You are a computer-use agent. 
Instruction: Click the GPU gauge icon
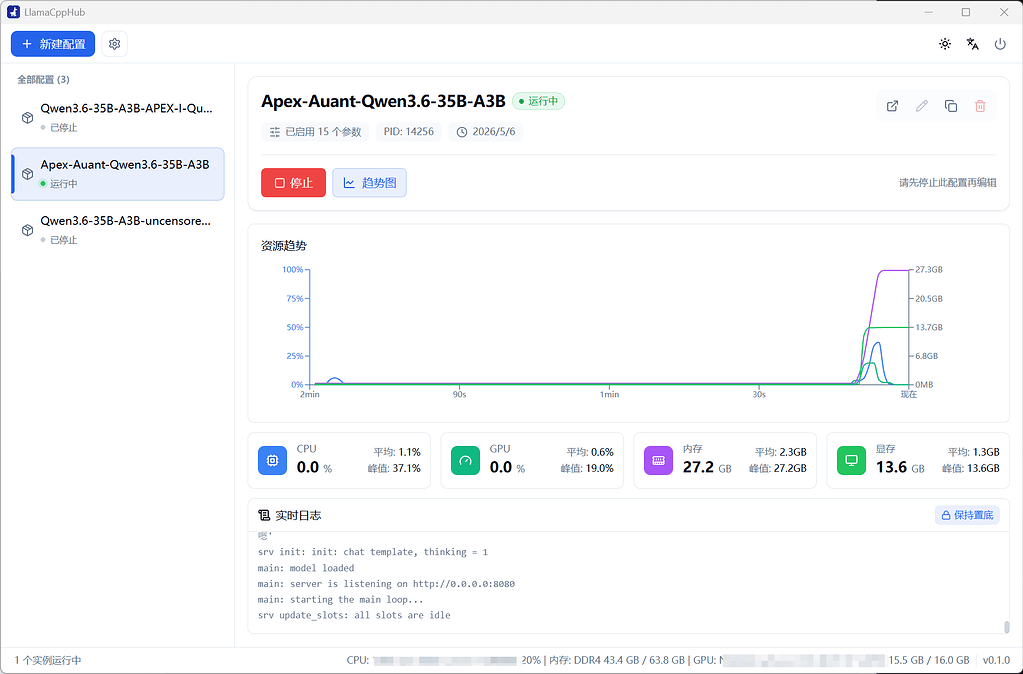click(465, 460)
